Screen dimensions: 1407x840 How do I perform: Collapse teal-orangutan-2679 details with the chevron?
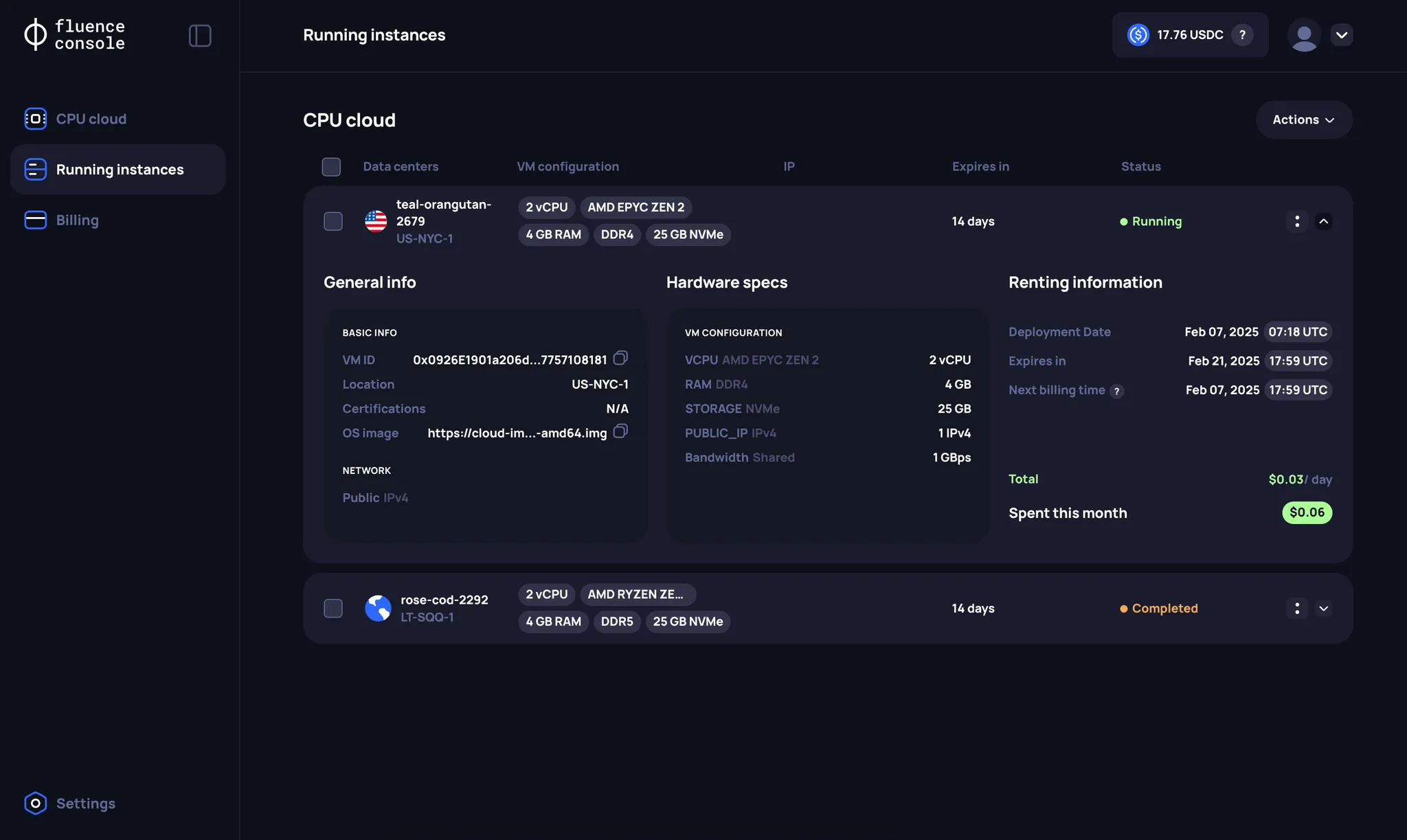(1324, 221)
